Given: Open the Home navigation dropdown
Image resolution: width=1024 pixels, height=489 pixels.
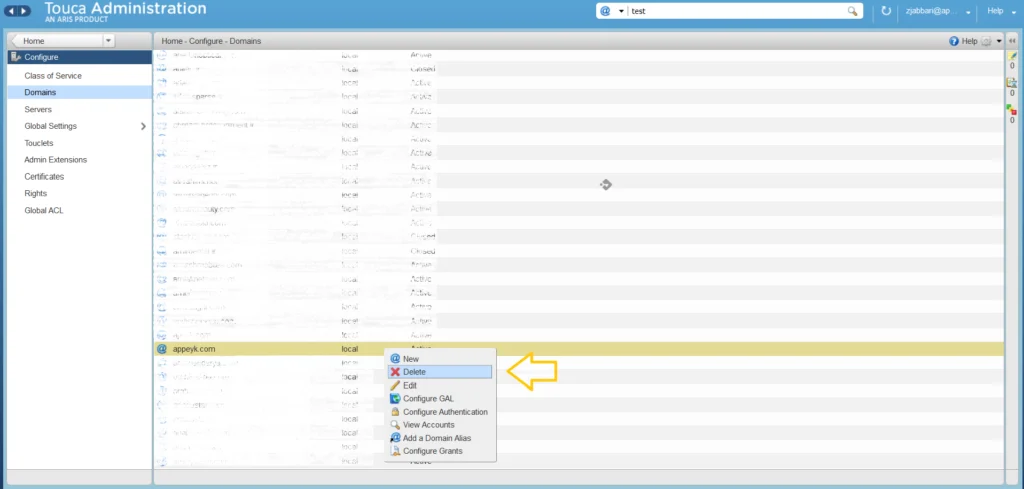Looking at the screenshot, I should (x=108, y=40).
